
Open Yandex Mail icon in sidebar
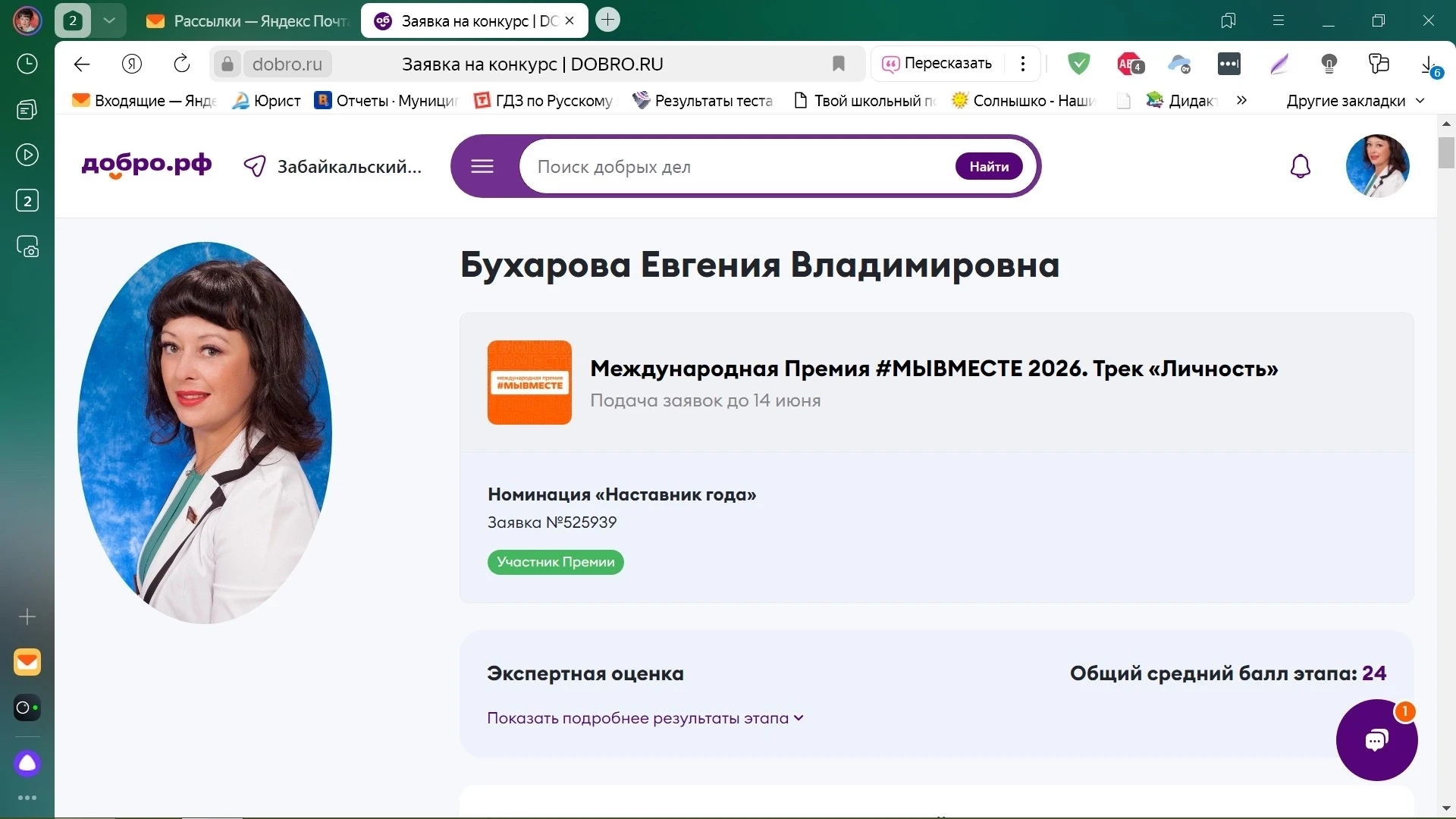click(27, 662)
